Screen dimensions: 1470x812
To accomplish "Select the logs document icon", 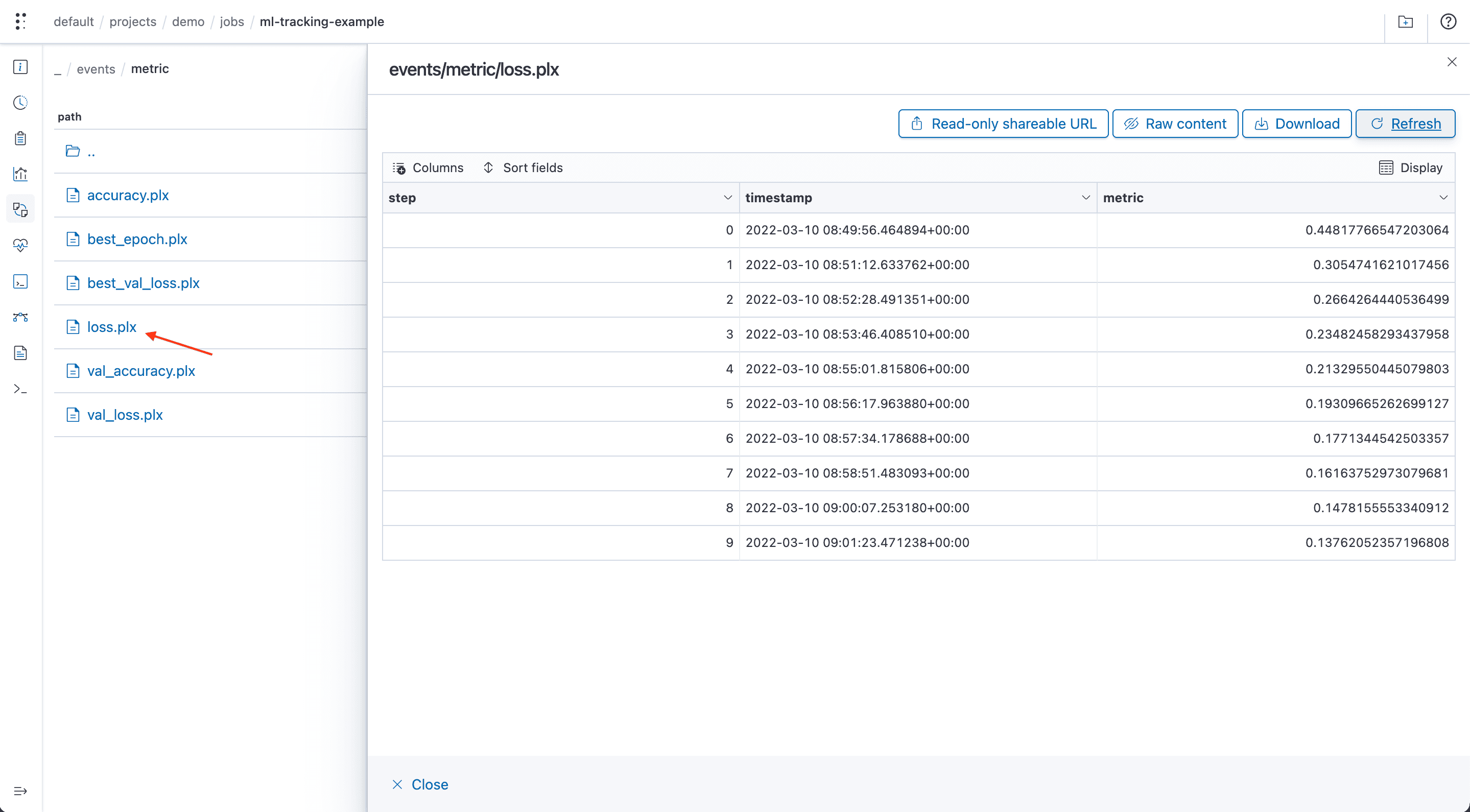I will click(x=20, y=353).
